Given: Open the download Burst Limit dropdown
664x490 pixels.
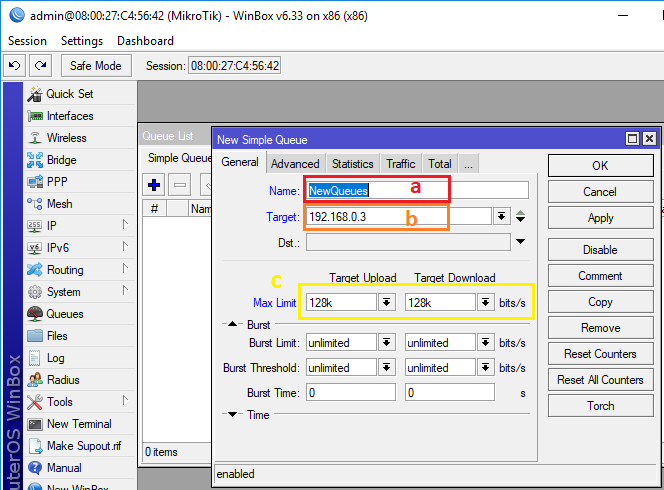Looking at the screenshot, I should 485,342.
